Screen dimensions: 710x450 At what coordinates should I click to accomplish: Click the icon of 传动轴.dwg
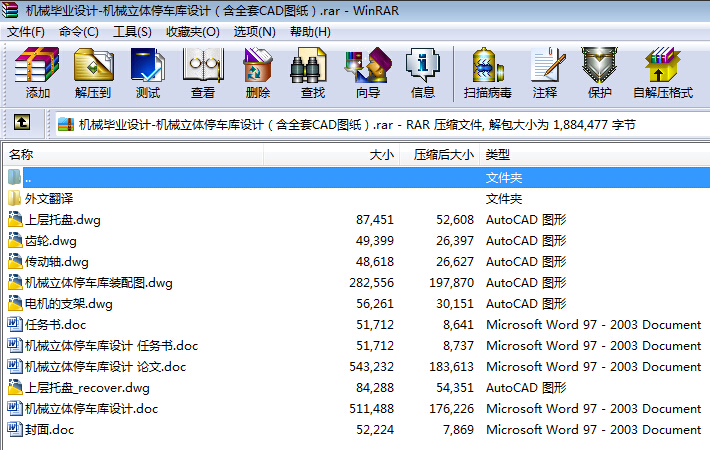pyautogui.click(x=14, y=261)
